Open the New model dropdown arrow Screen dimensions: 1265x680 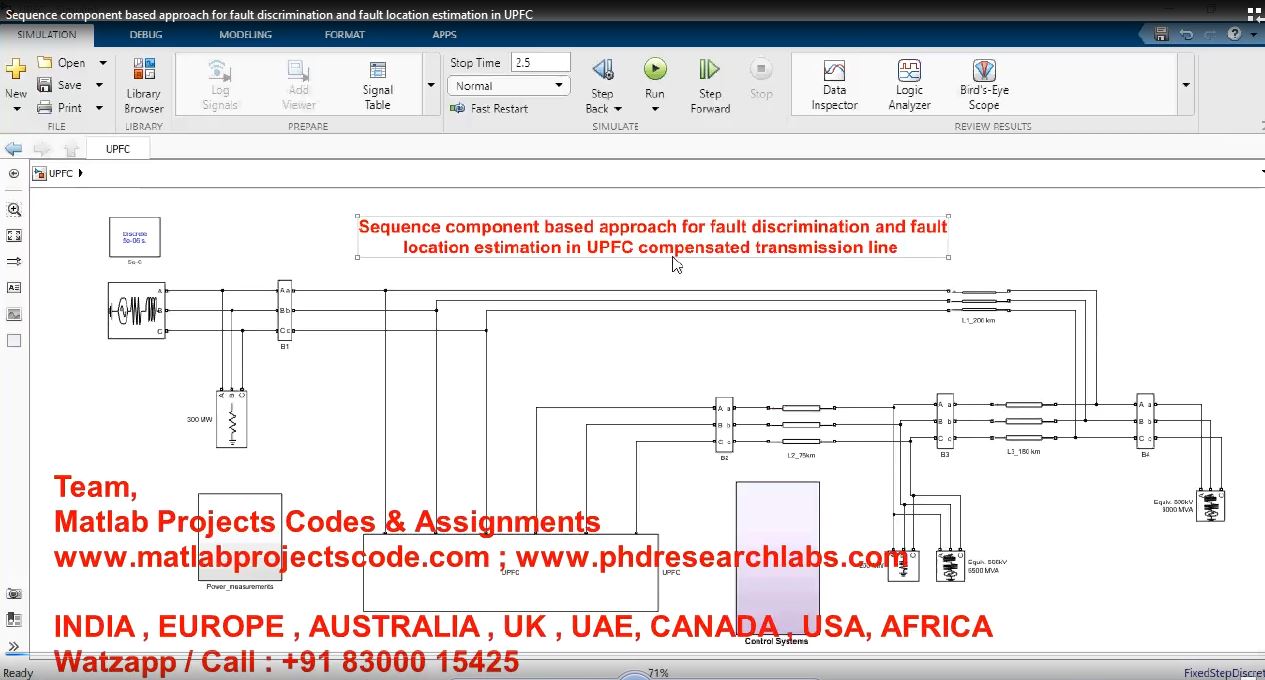pos(16,108)
